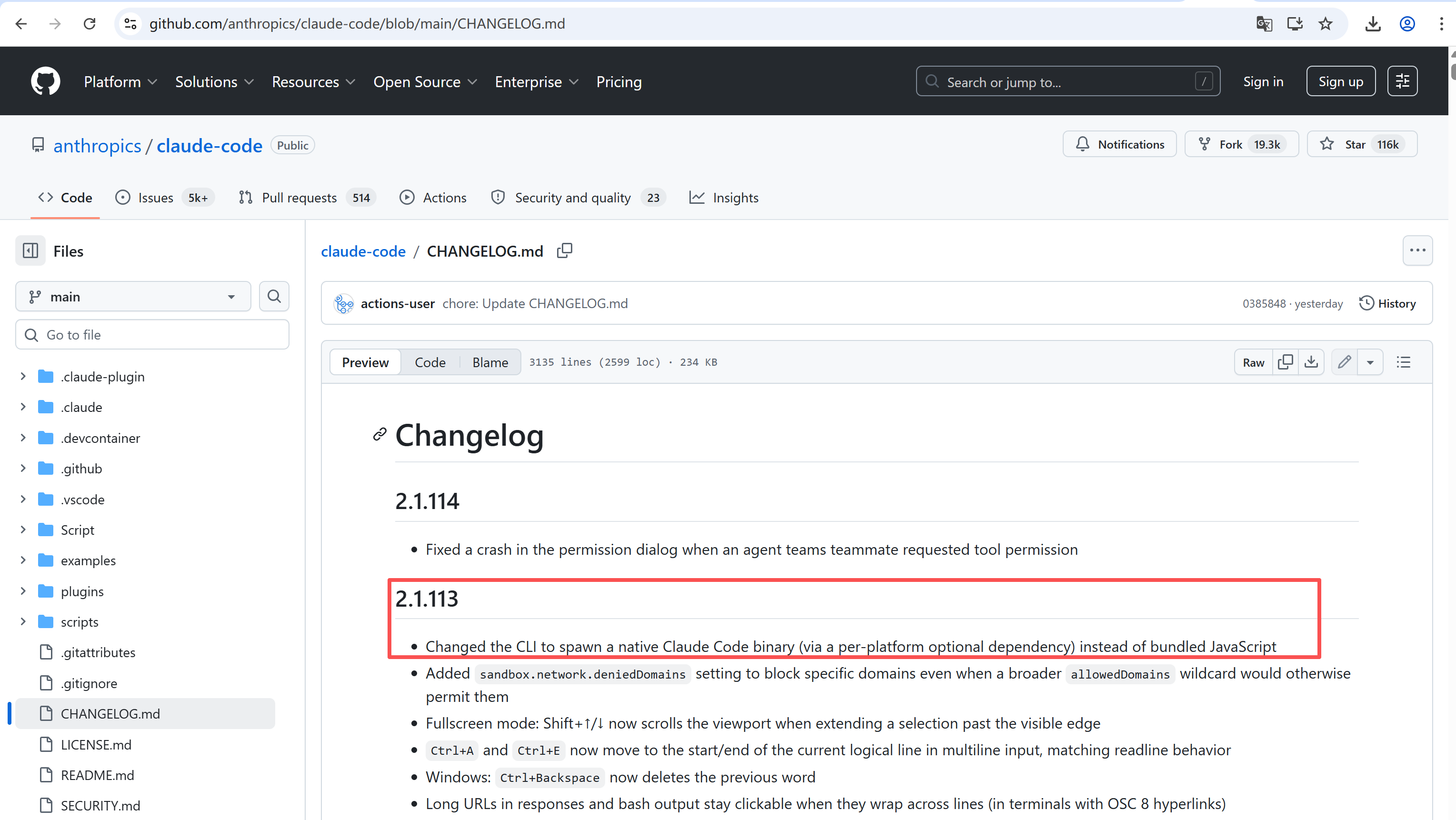
Task: Open browser profile icon
Action: [x=1407, y=24]
